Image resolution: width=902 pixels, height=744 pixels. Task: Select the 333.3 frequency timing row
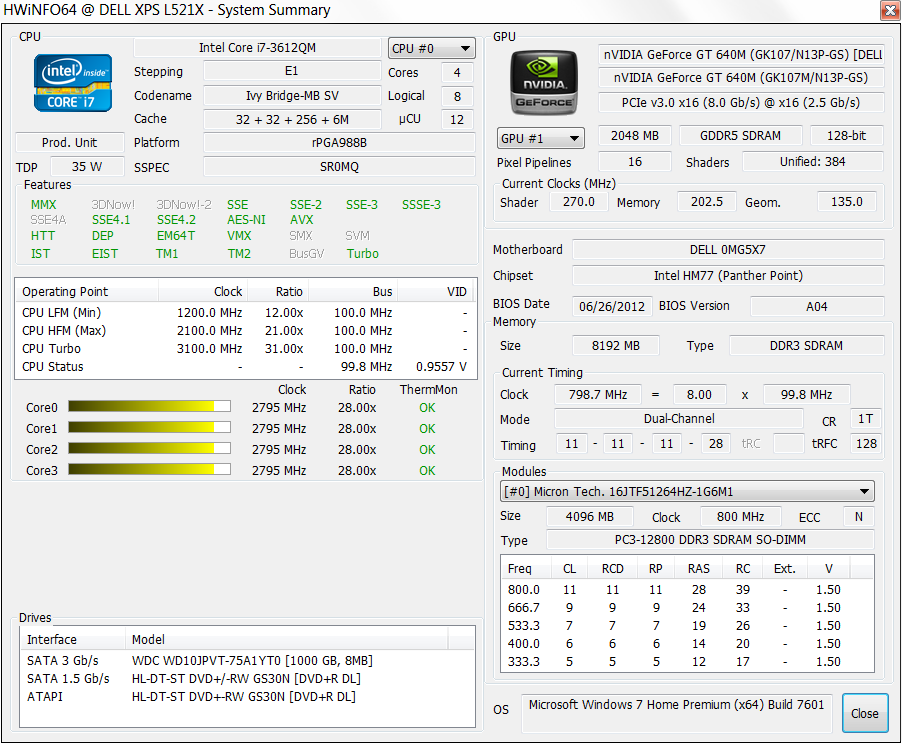click(687, 661)
